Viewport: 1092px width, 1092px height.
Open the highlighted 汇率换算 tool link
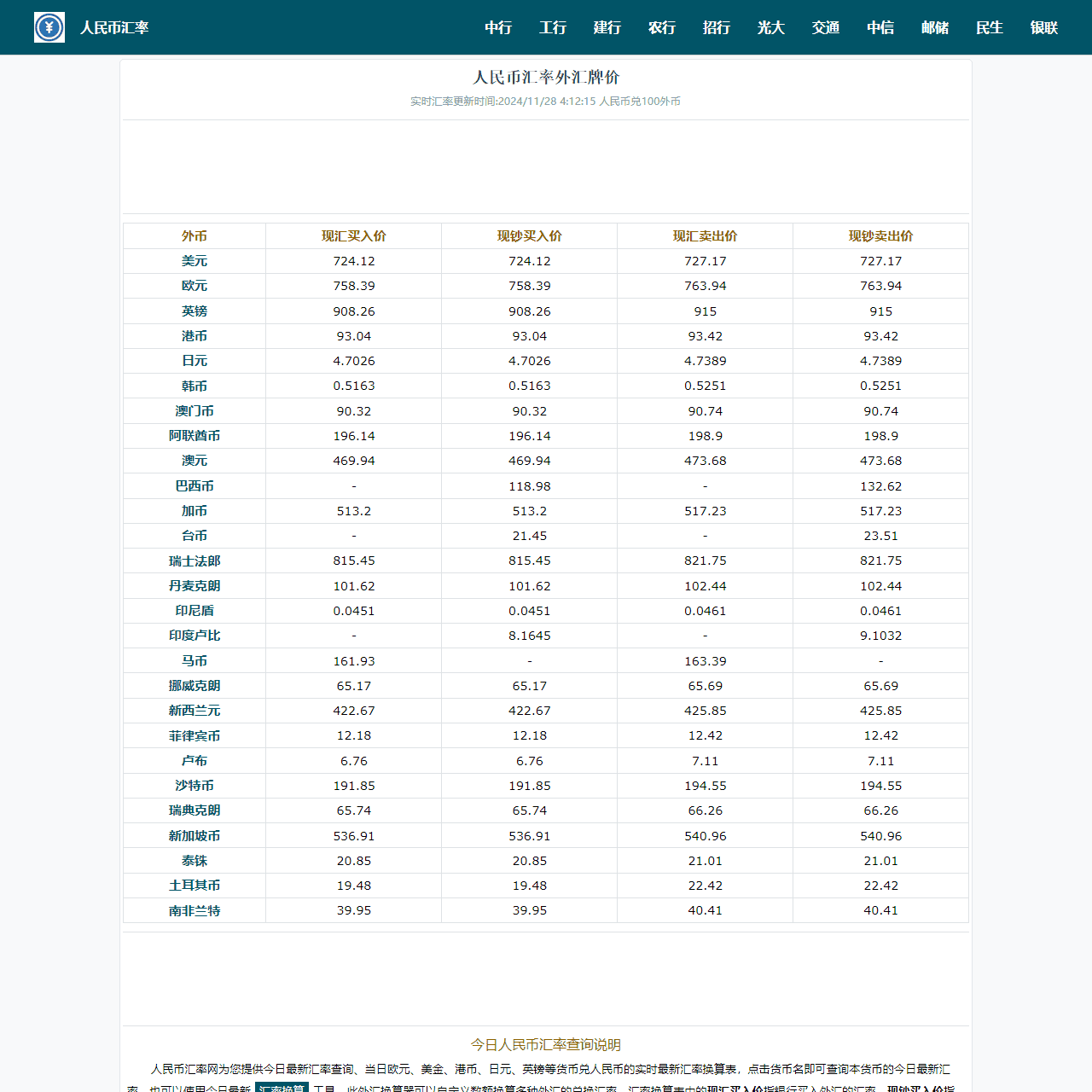click(x=282, y=1088)
